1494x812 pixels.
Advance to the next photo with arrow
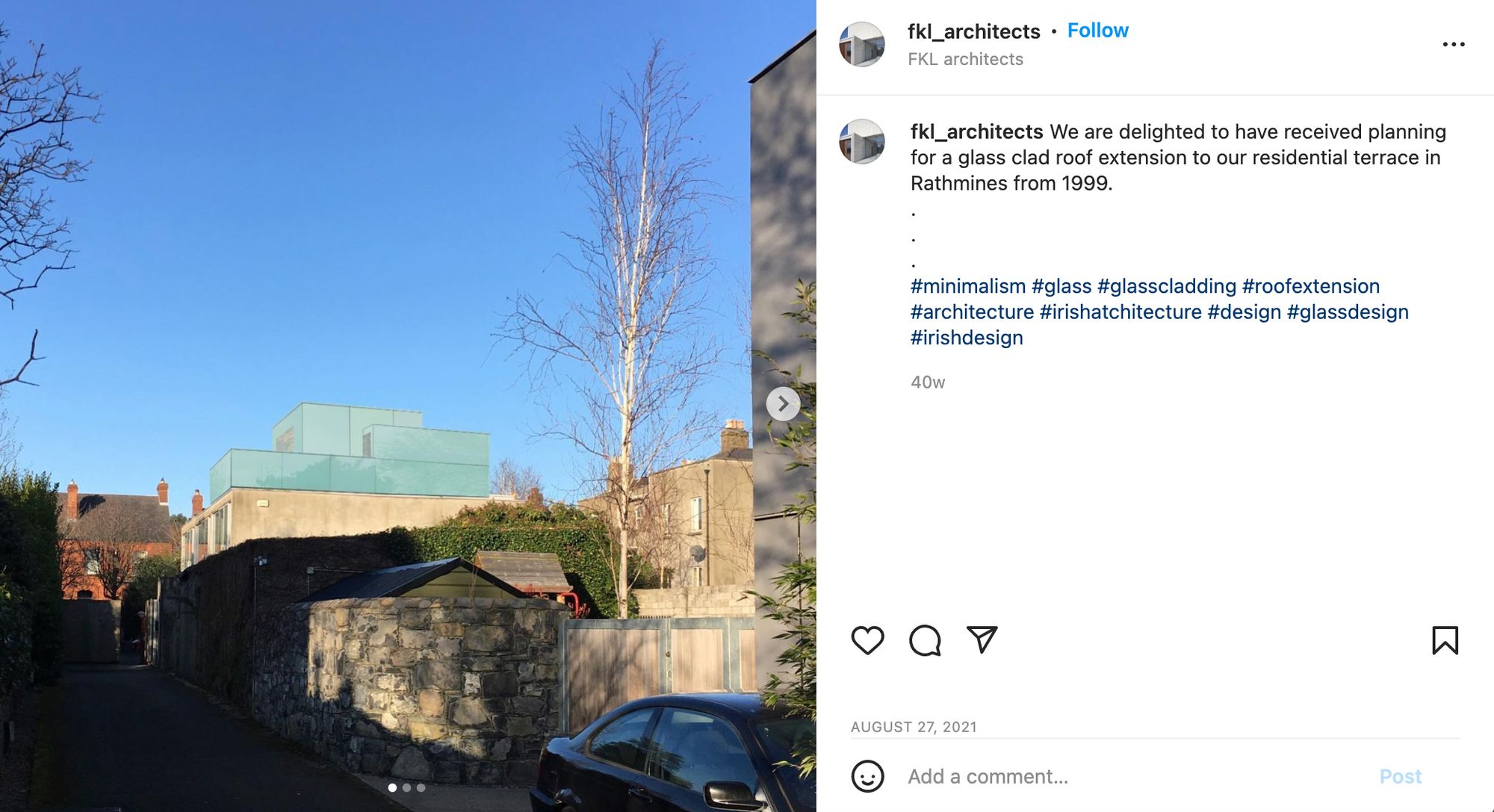point(783,404)
